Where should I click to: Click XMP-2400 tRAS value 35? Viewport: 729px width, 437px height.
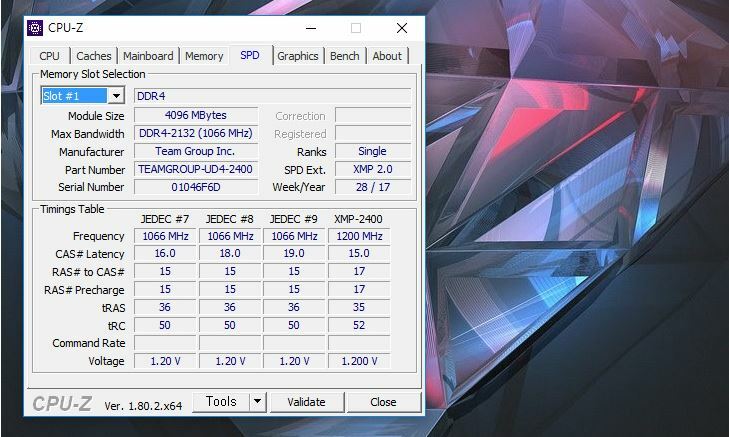(359, 307)
